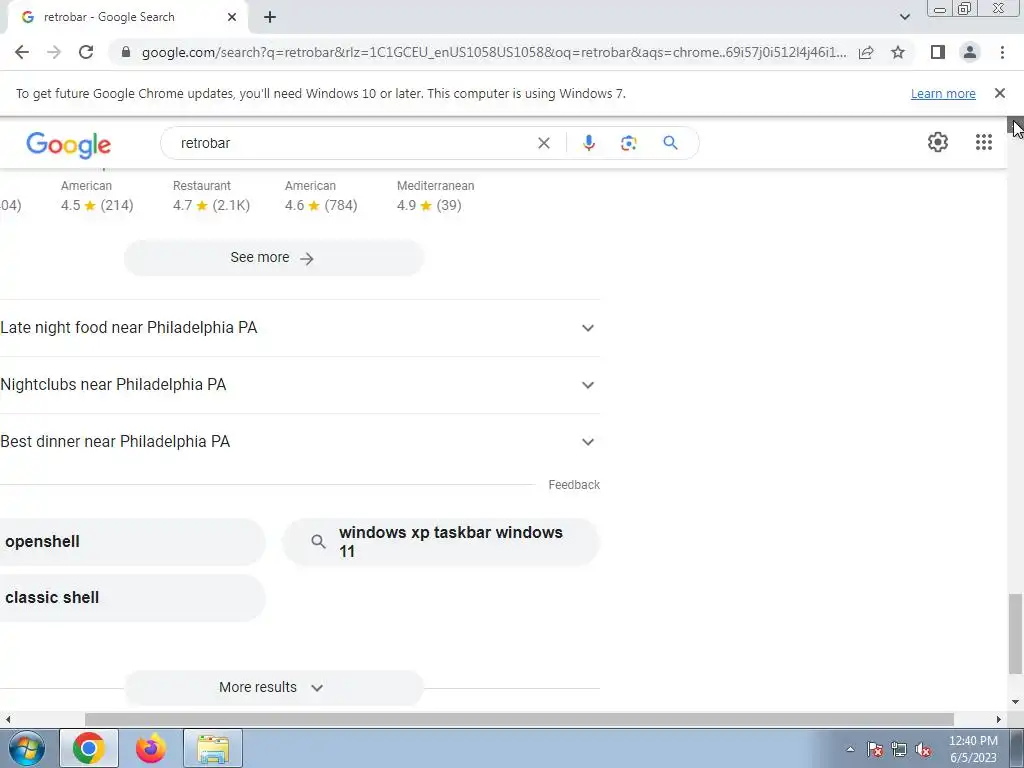
Task: Open the network status tray icon
Action: [899, 750]
